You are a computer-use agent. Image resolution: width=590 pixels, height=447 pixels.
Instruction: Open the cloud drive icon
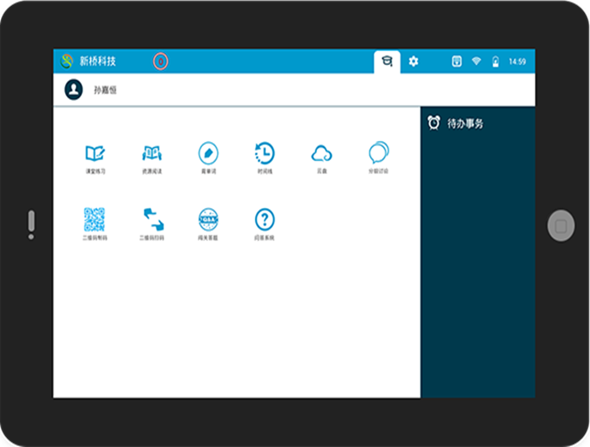(322, 154)
